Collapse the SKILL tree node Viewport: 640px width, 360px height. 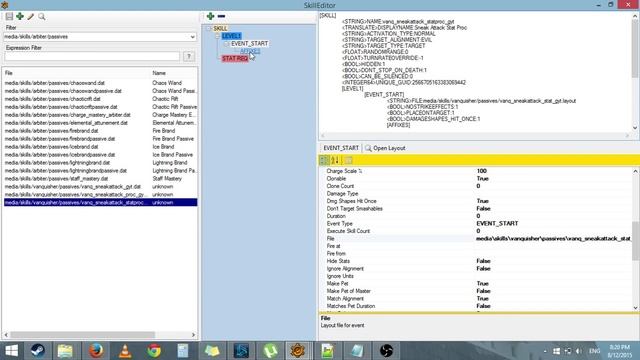tap(209, 28)
